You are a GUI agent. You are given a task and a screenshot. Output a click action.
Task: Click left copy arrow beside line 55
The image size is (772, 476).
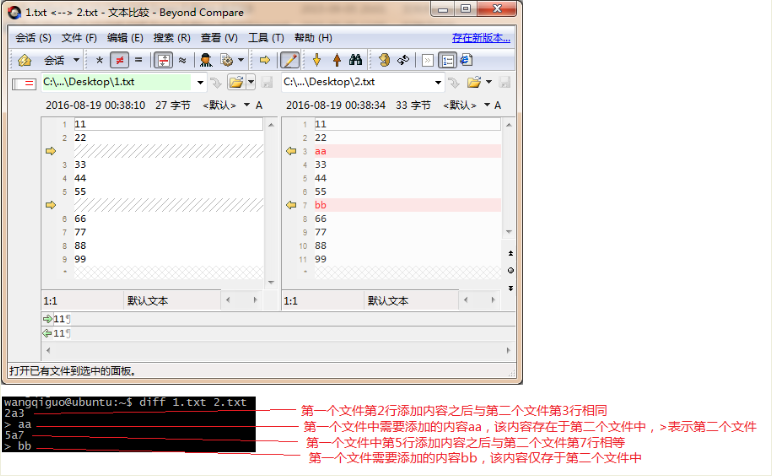coord(51,205)
